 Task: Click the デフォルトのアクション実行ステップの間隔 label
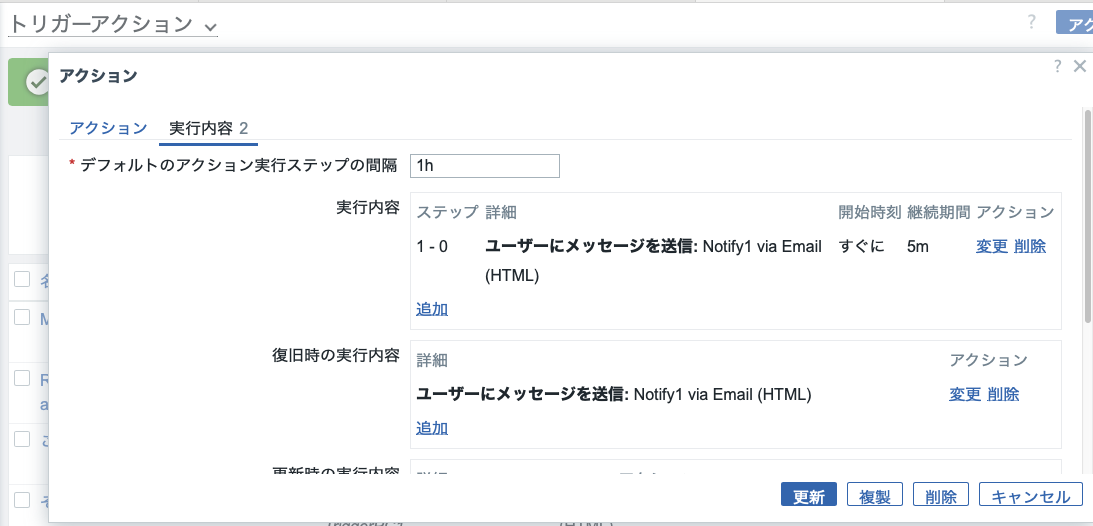click(x=238, y=166)
